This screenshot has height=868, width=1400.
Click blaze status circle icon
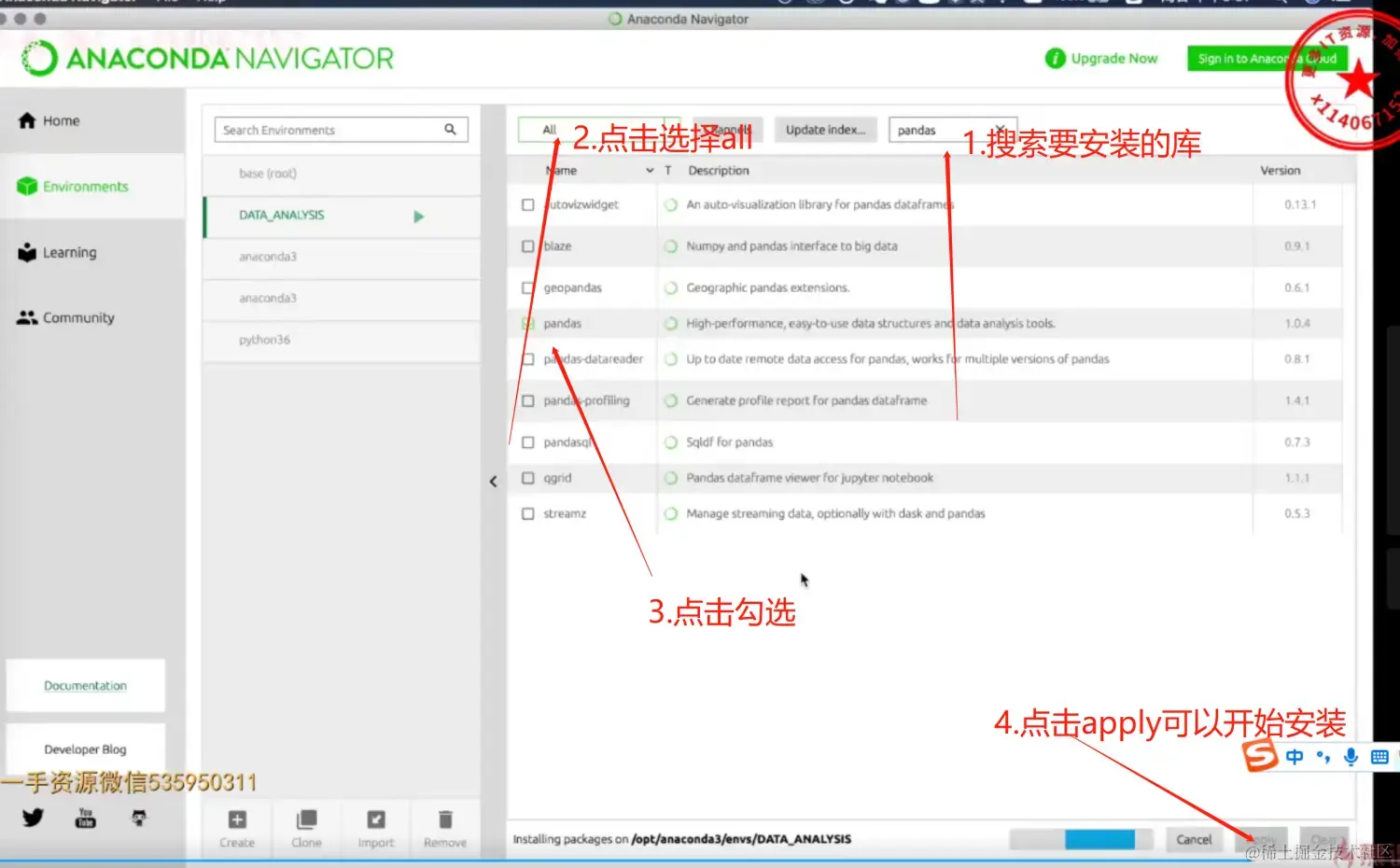pyautogui.click(x=670, y=246)
